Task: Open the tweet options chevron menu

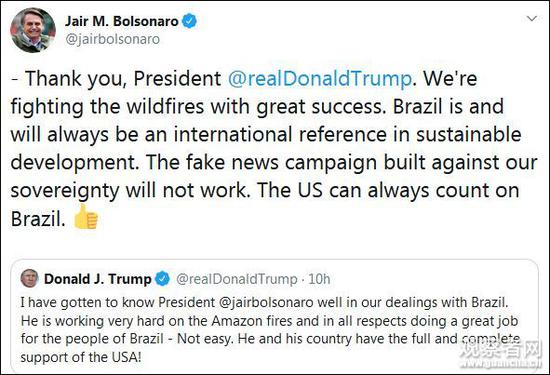Action: click(532, 18)
